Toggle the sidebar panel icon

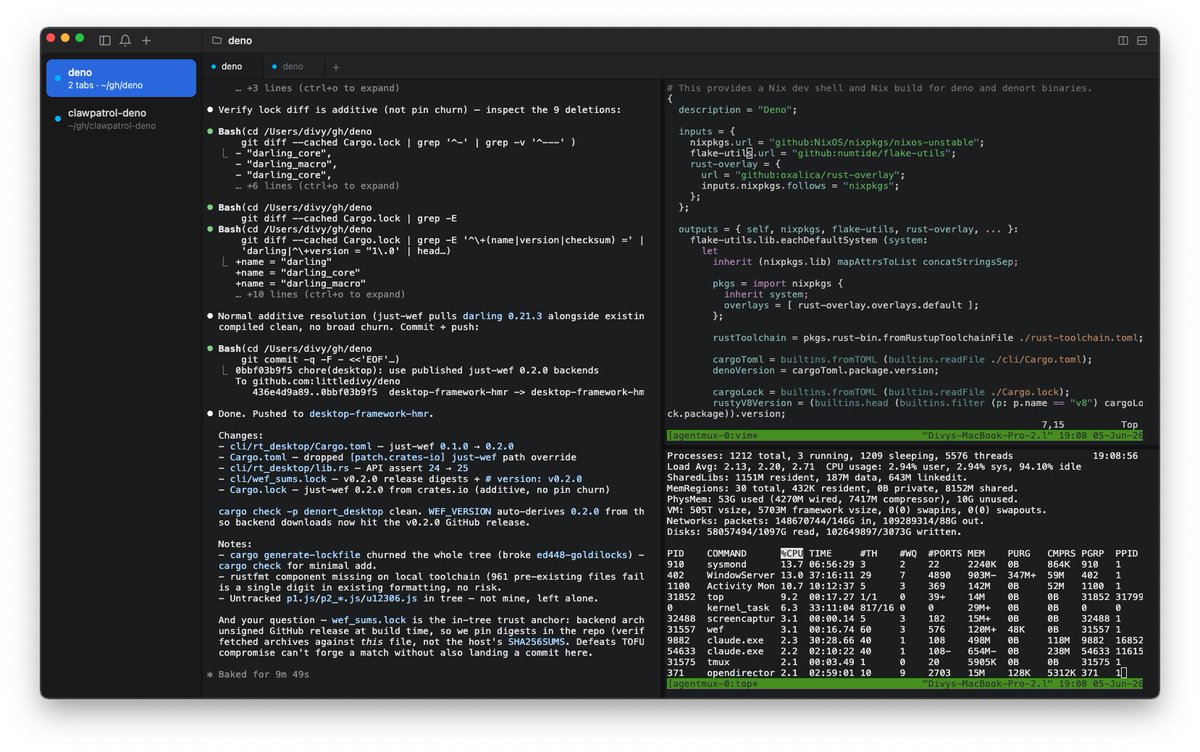pos(105,40)
